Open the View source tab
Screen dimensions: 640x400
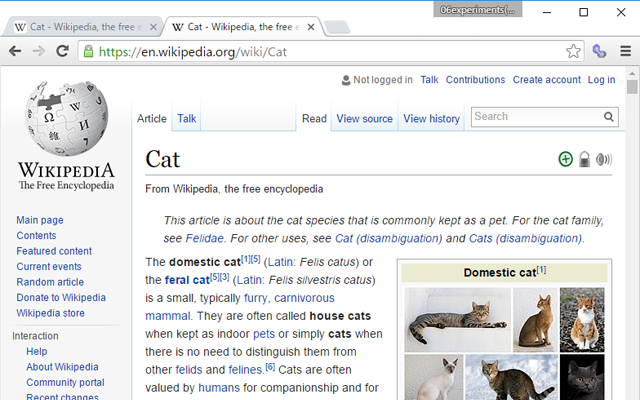pos(364,119)
